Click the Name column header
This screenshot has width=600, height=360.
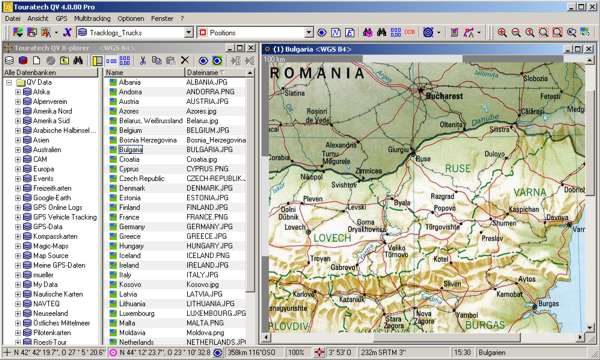(x=143, y=72)
